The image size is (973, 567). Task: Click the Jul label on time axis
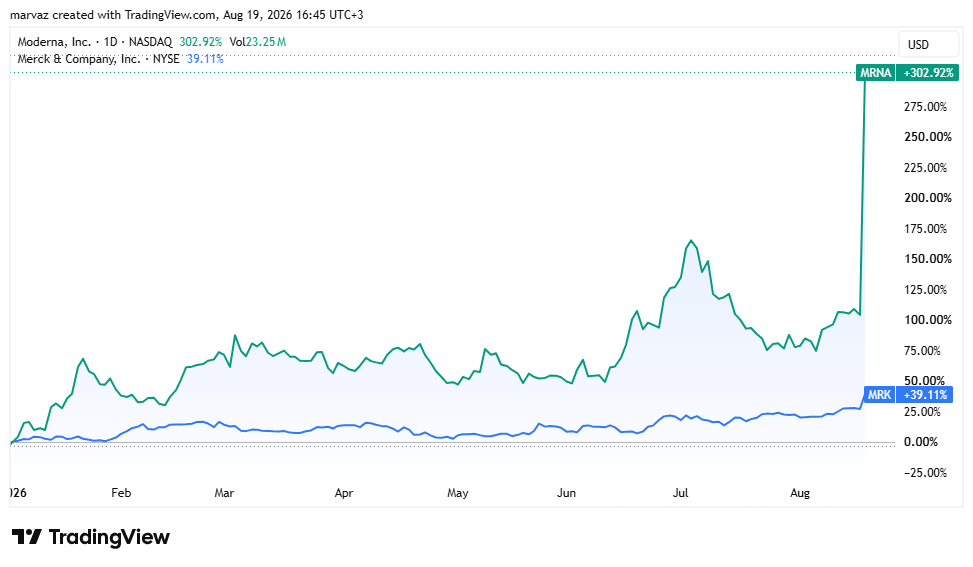(x=681, y=493)
